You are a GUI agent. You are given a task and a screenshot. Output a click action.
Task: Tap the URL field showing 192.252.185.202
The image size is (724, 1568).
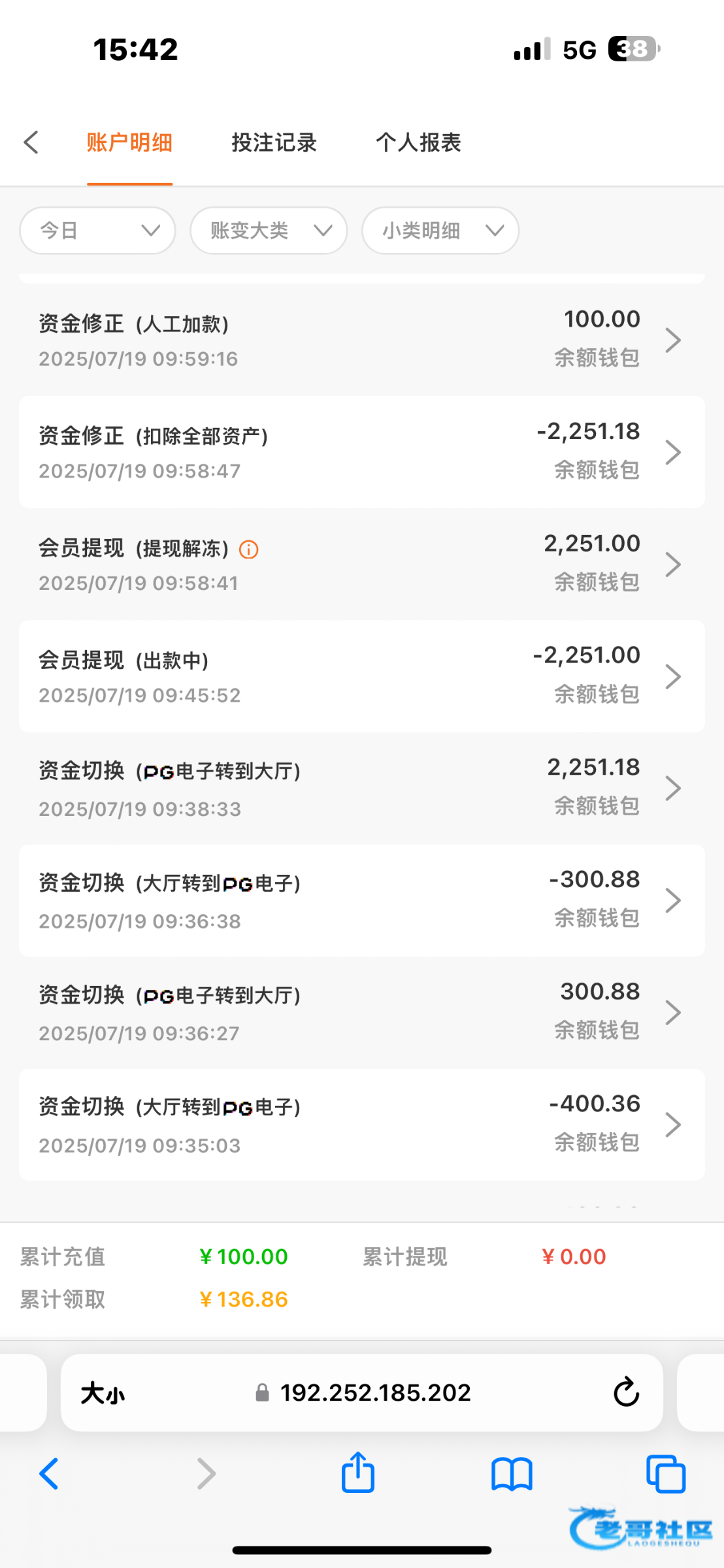[375, 1392]
